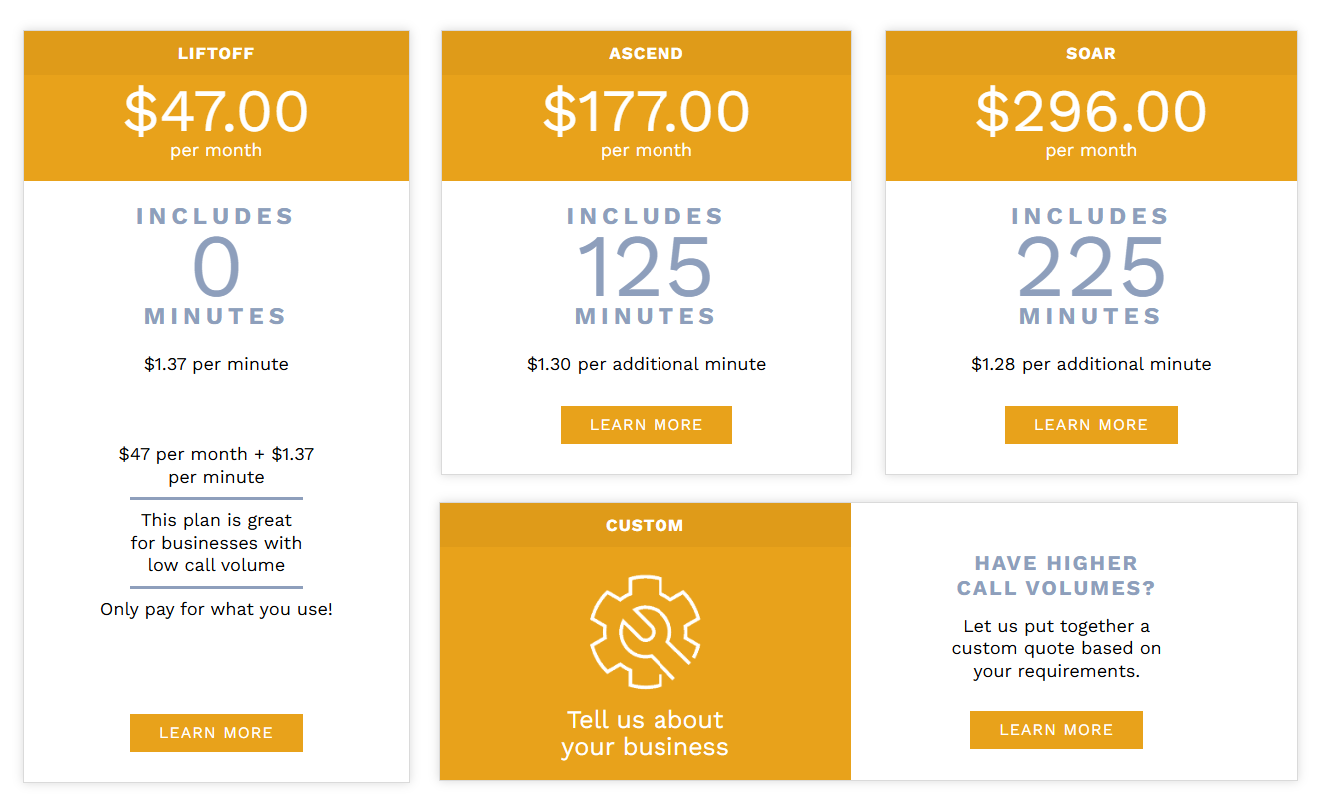
Task: Select the SOAR plan header
Action: (1091, 54)
